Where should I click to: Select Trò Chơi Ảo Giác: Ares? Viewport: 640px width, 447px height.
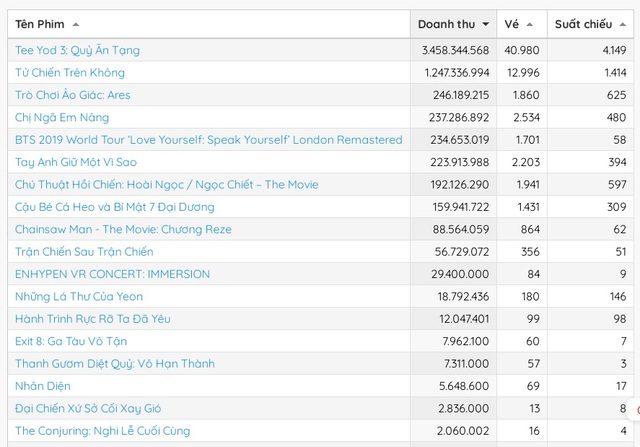pos(72,95)
